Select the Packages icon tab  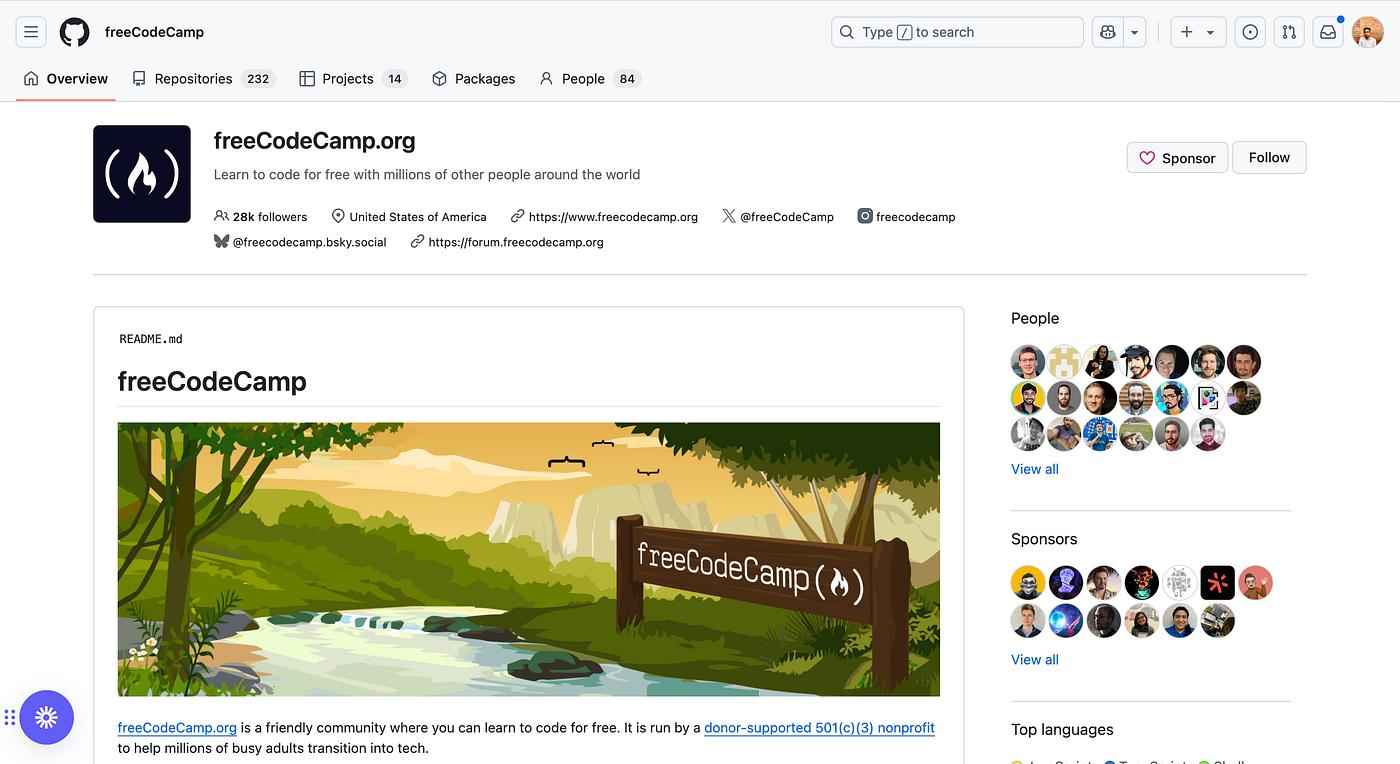tap(473, 78)
